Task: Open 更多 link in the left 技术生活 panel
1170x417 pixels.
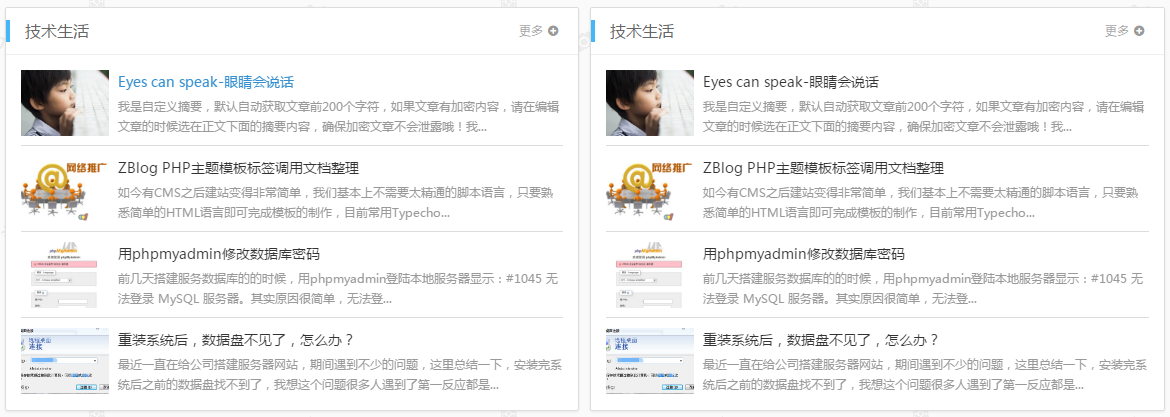Action: tap(531, 31)
